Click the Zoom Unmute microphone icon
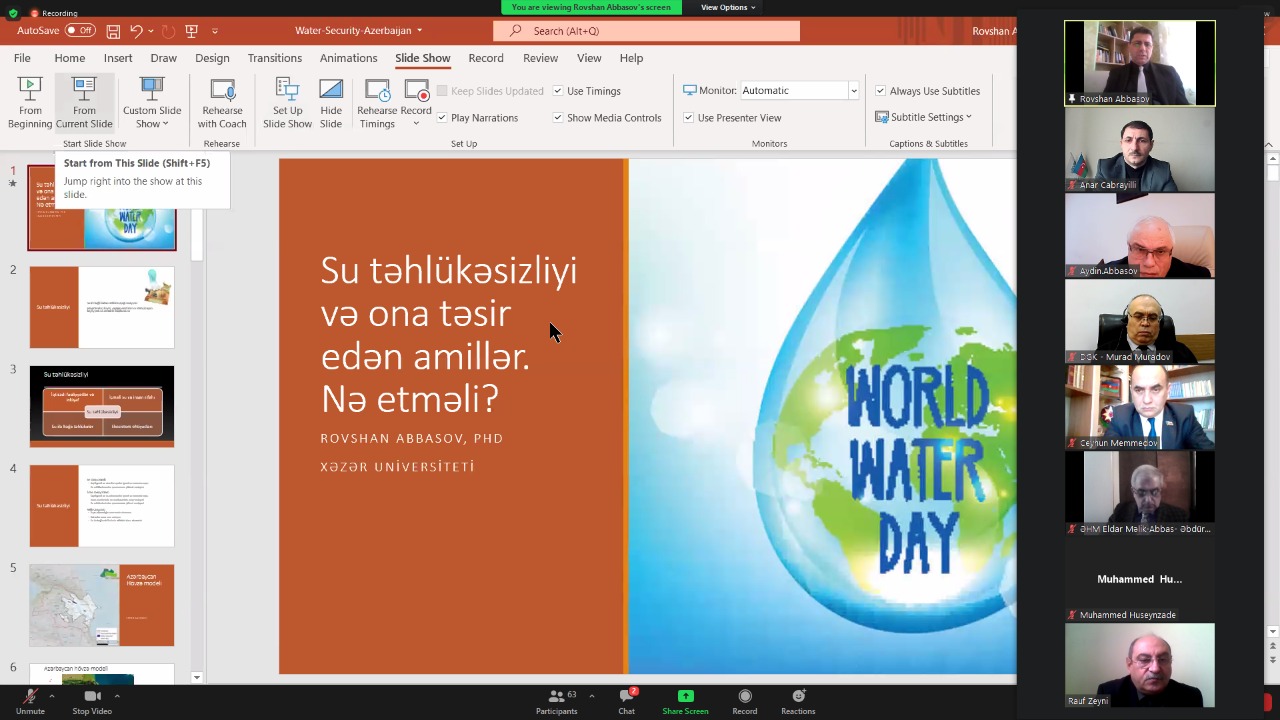 pyautogui.click(x=30, y=696)
